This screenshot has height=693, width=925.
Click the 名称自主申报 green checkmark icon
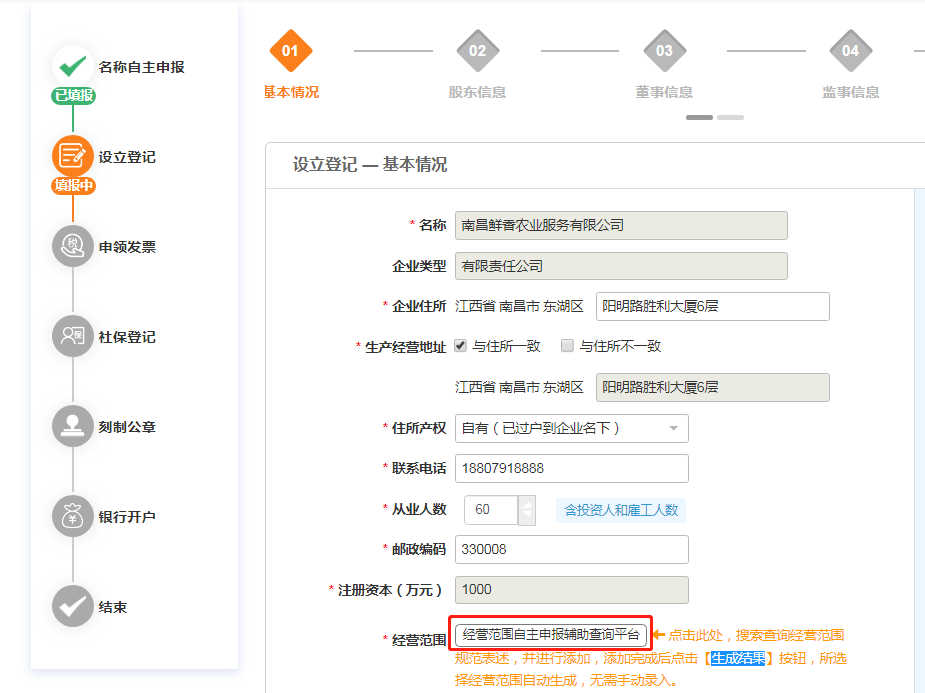(x=72, y=66)
